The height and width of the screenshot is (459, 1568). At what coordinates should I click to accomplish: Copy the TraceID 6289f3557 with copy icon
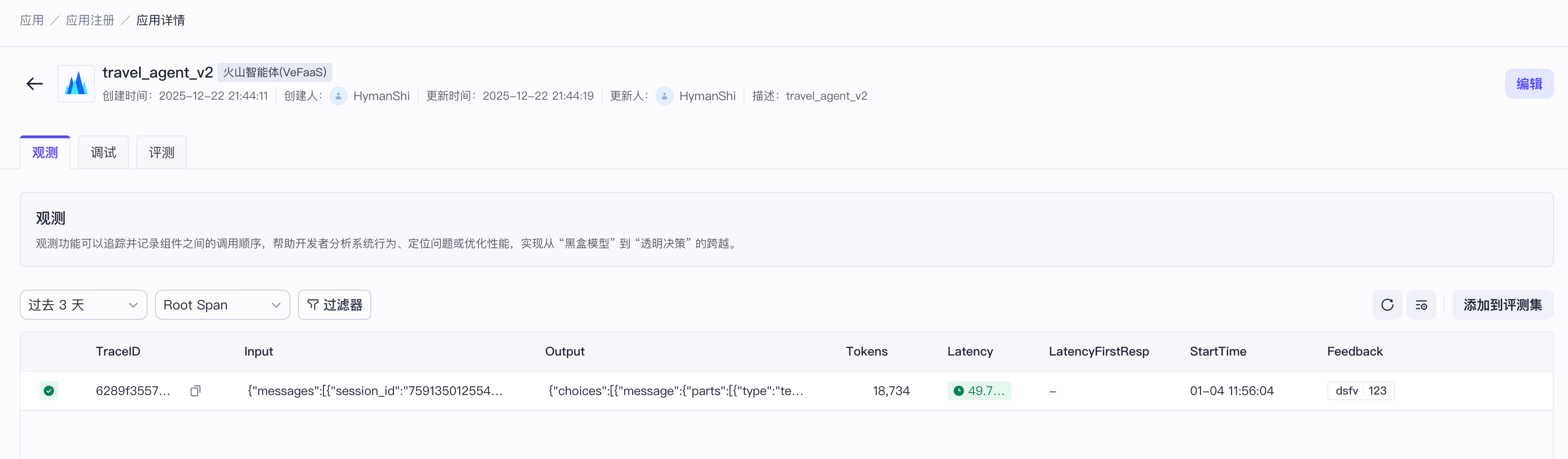pos(196,391)
